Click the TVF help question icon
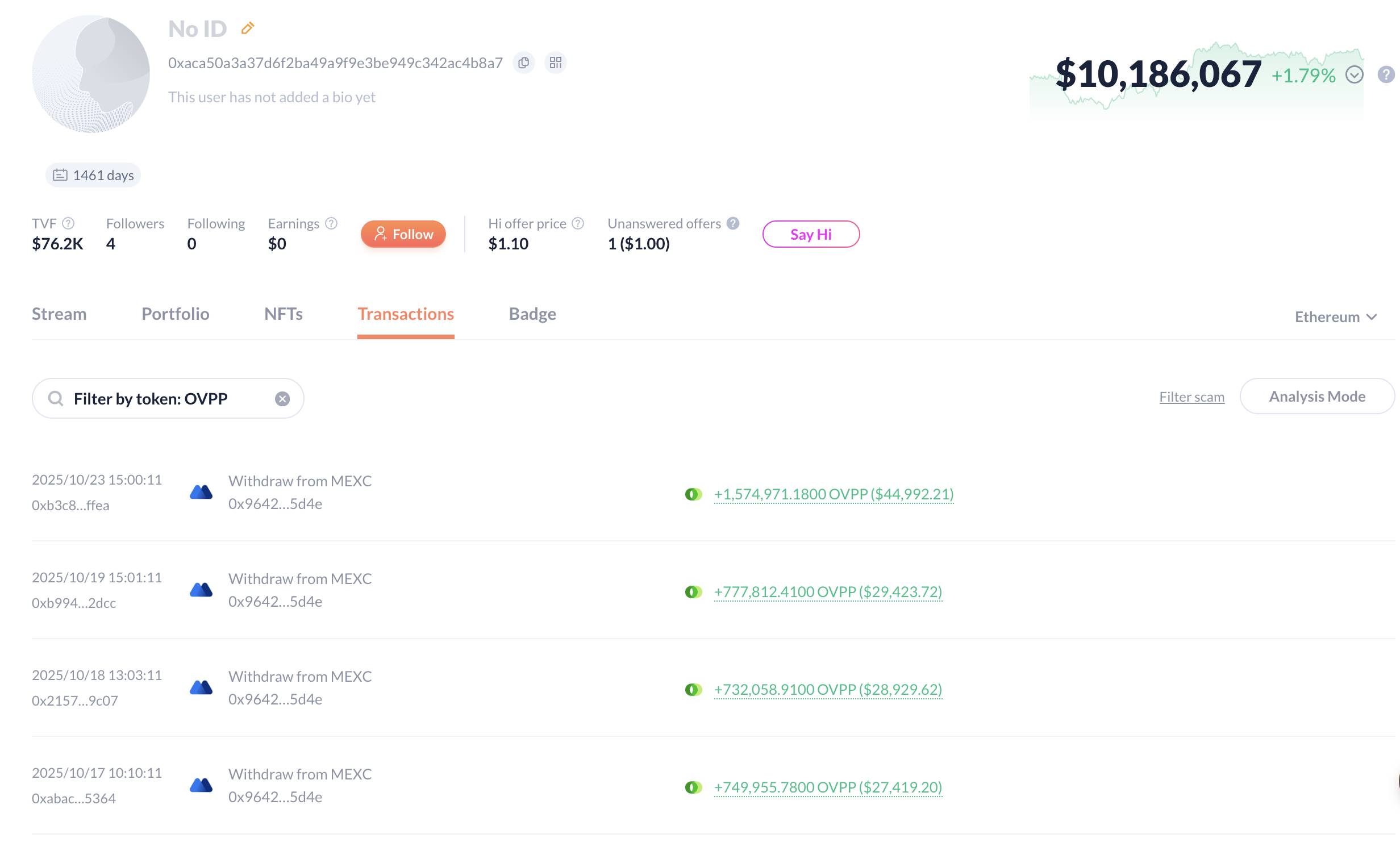 68,223
